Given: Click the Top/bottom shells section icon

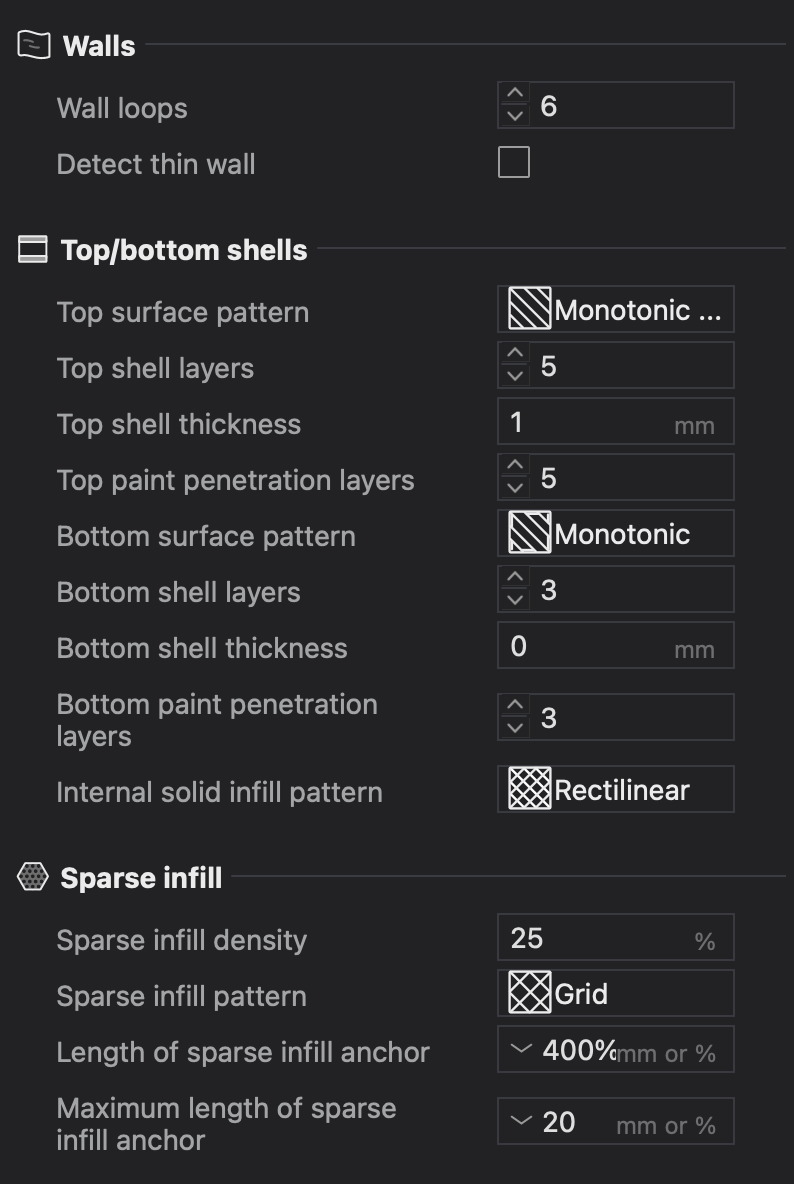Looking at the screenshot, I should pyautogui.click(x=32, y=249).
